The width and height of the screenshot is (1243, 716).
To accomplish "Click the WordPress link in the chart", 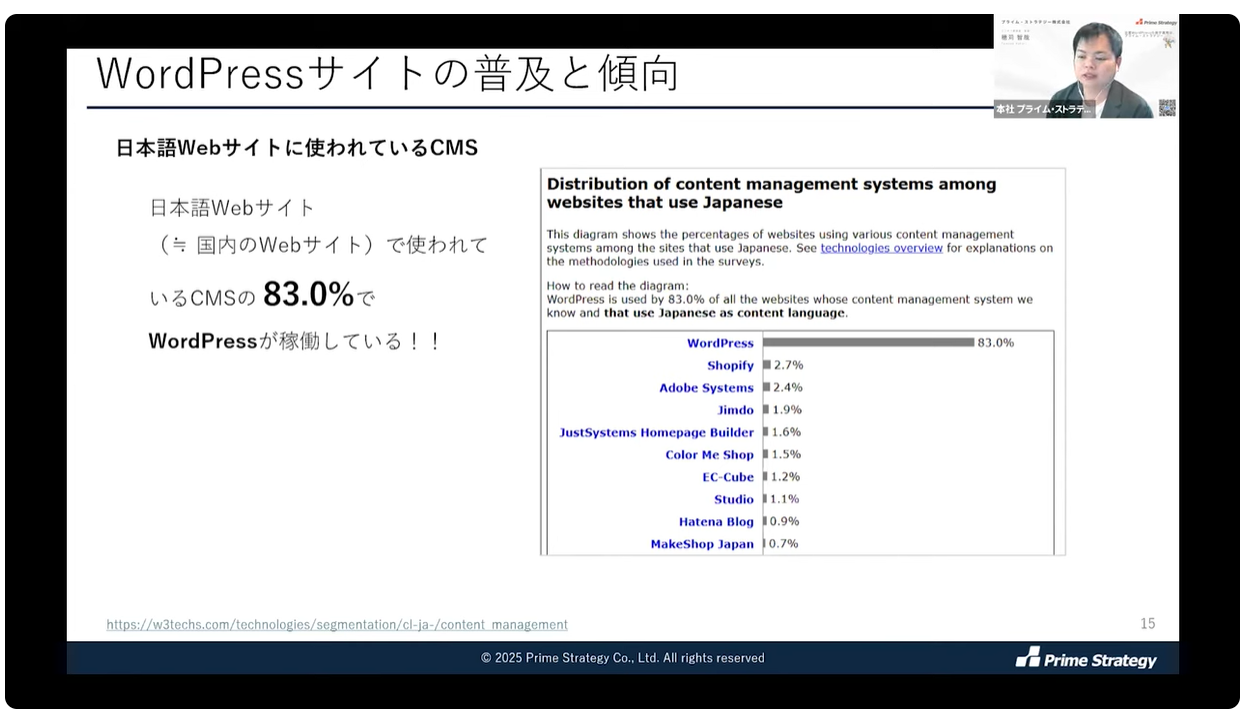I will click(x=720, y=343).
